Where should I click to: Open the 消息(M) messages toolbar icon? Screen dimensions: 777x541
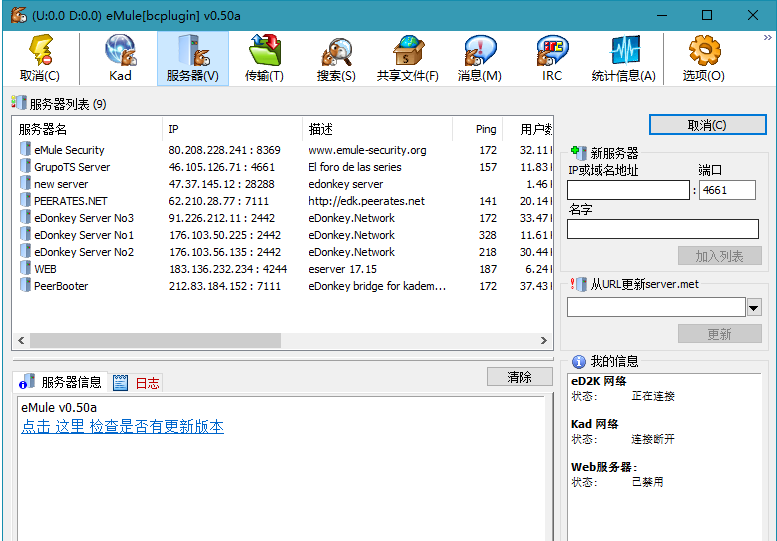[480, 51]
